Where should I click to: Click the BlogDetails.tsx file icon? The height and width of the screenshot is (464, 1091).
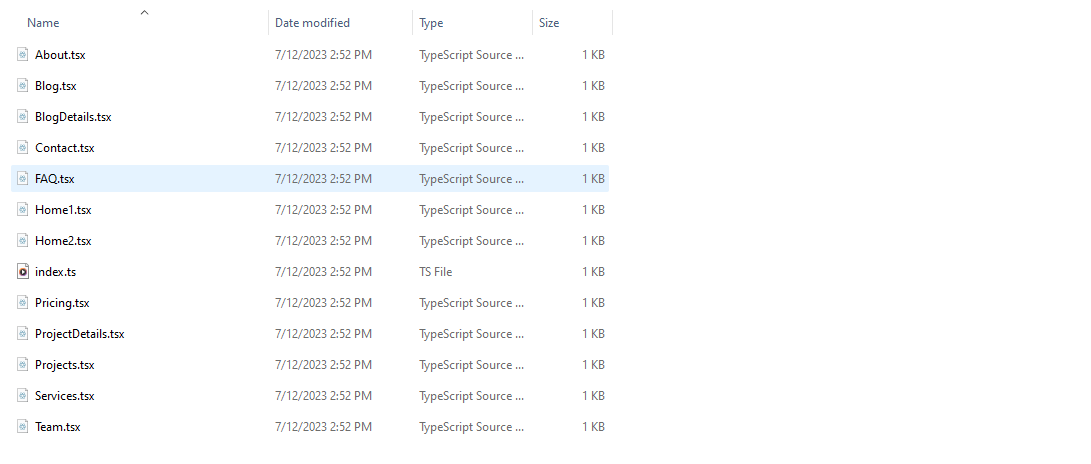23,117
